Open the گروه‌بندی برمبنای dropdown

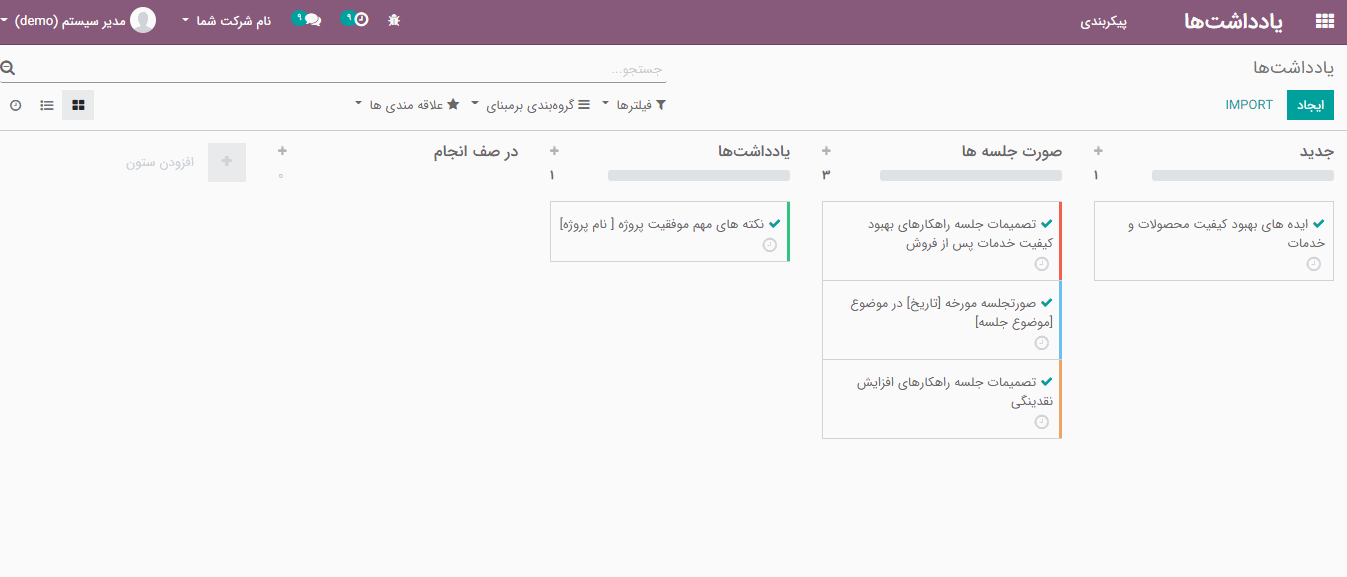(531, 105)
